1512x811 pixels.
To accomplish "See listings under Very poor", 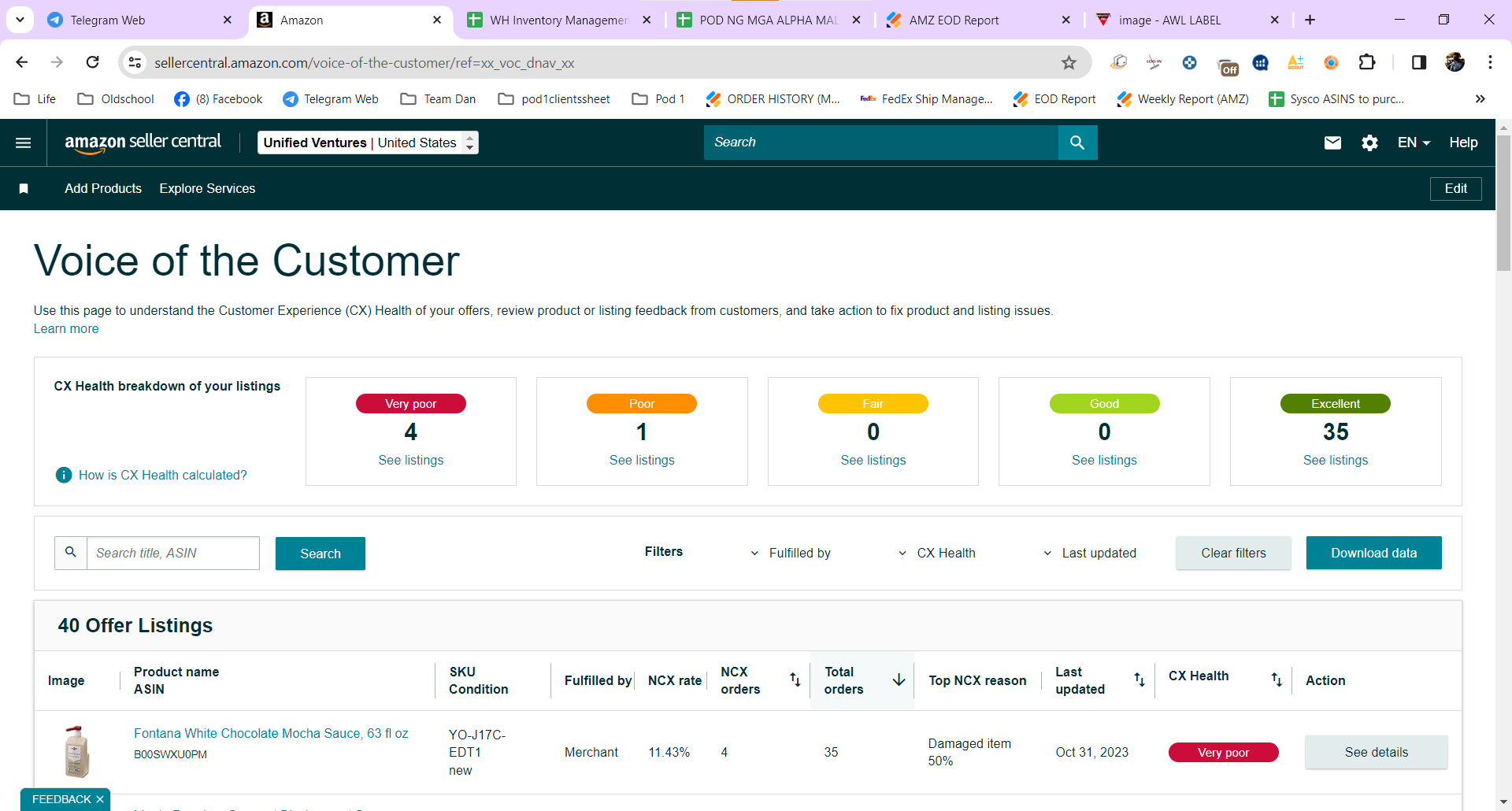I will (410, 460).
